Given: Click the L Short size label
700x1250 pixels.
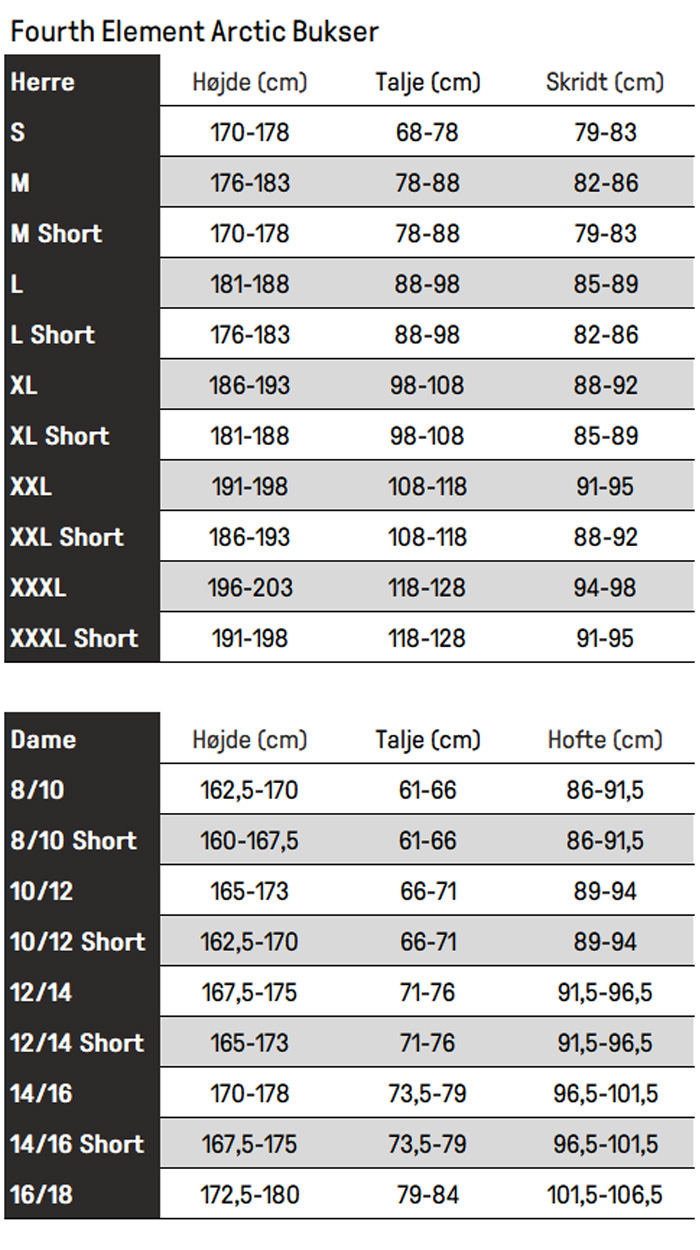Looking at the screenshot, I should pyautogui.click(x=52, y=335).
